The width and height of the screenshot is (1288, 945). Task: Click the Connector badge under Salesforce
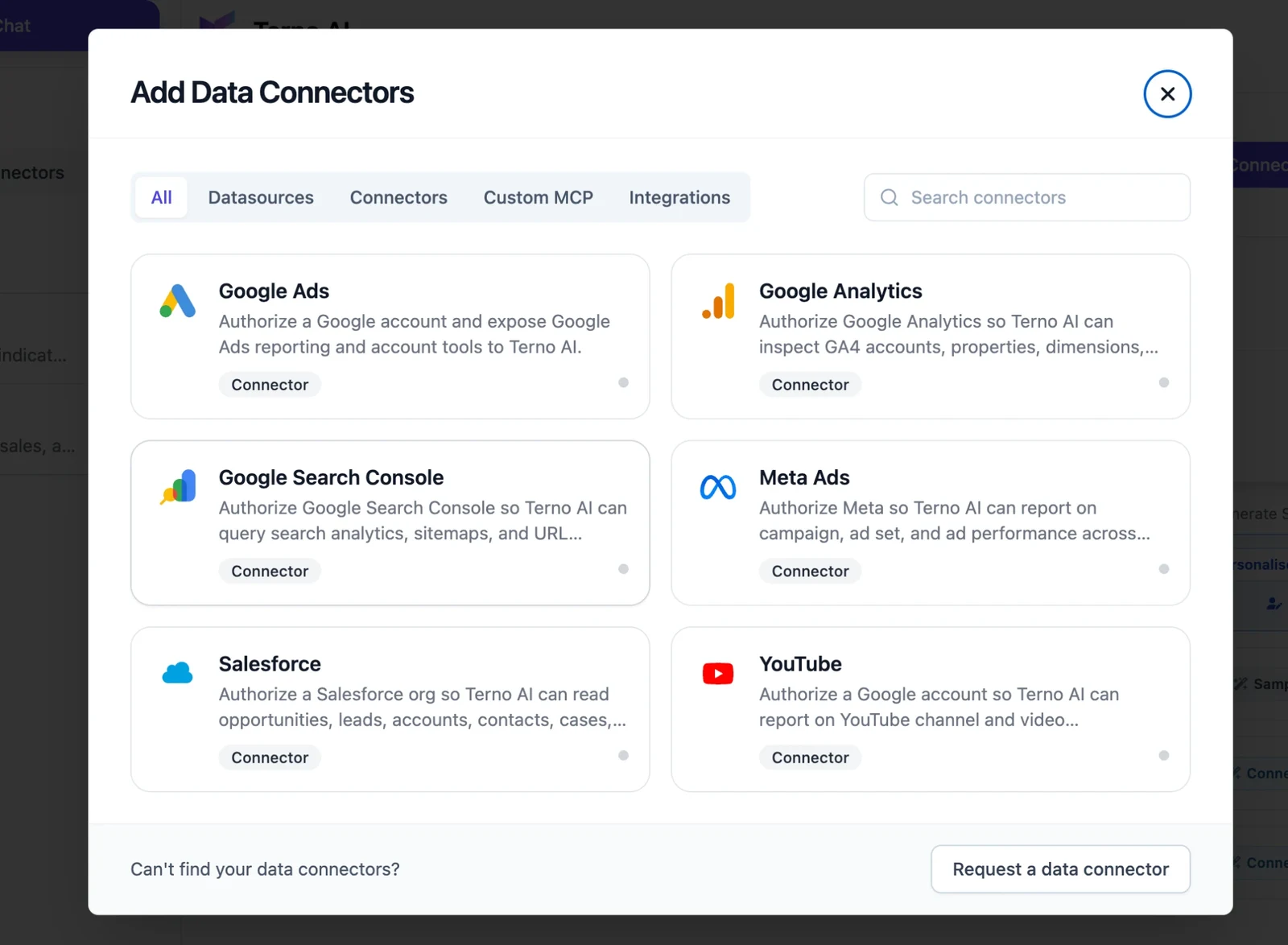[270, 757]
